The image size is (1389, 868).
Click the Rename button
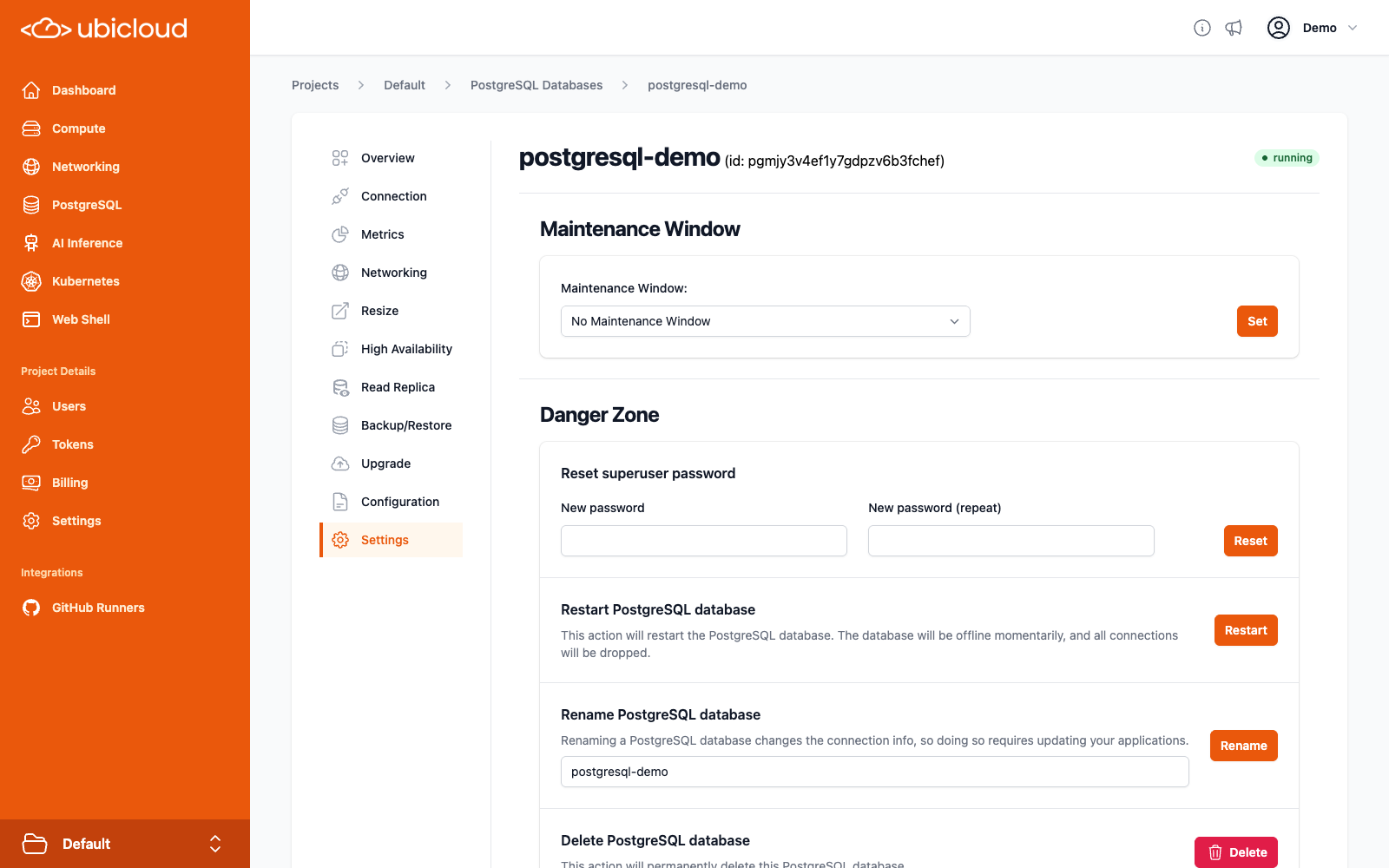click(x=1244, y=746)
